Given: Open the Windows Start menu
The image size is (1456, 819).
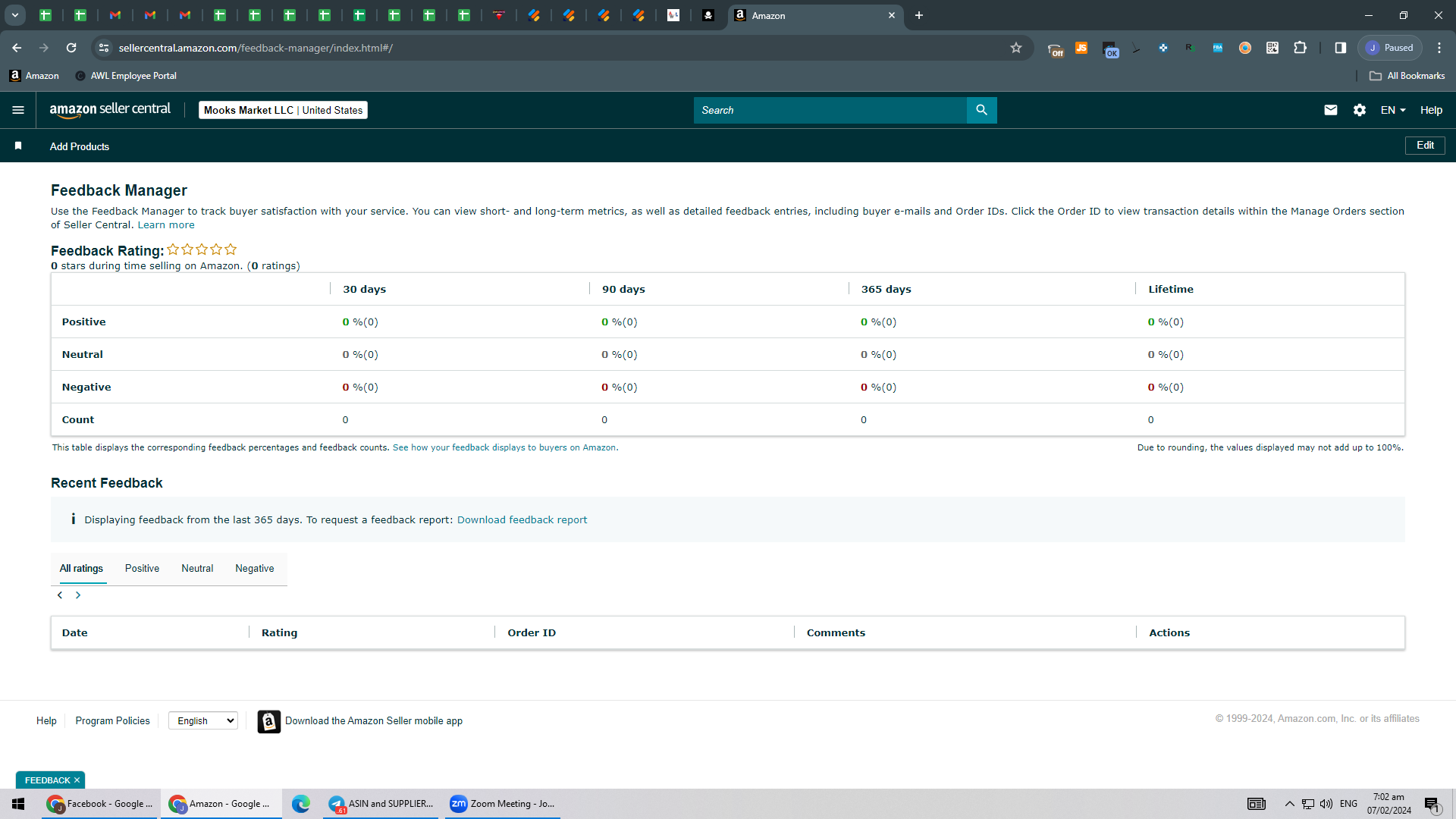Looking at the screenshot, I should point(18,804).
